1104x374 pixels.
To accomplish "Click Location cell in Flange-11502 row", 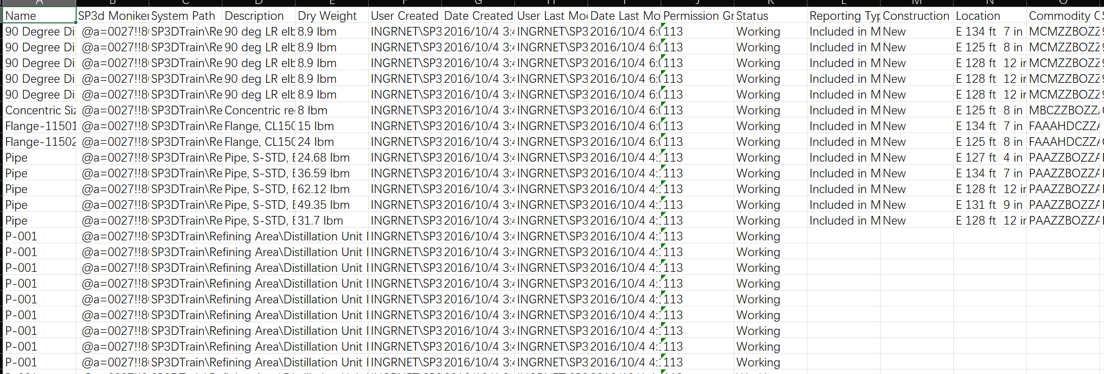I will click(991, 142).
